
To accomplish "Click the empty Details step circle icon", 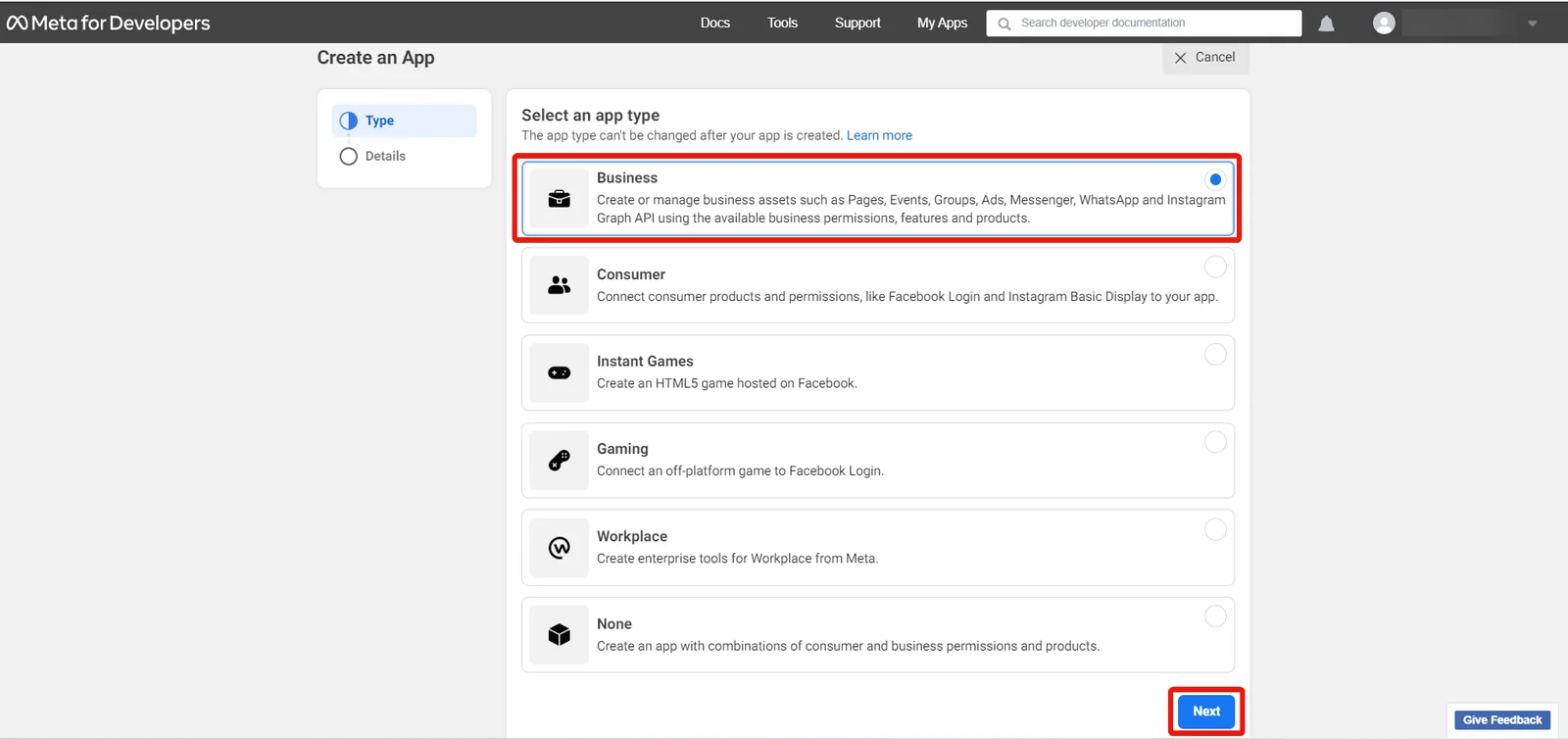I will [x=349, y=157].
